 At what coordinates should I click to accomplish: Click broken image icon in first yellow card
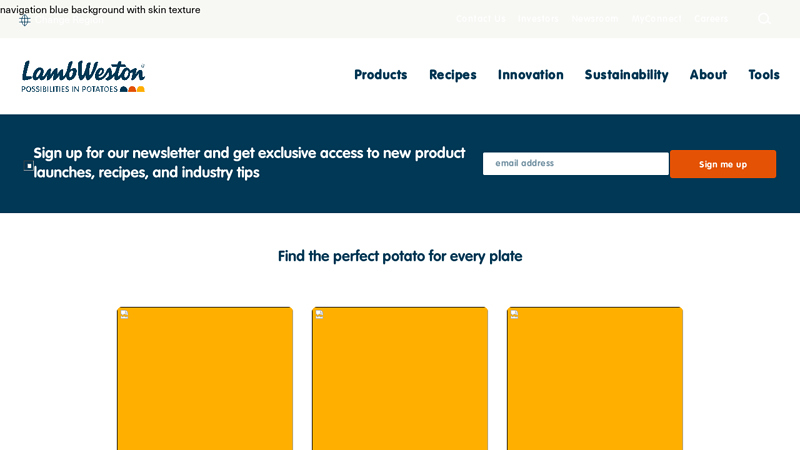pos(124,314)
